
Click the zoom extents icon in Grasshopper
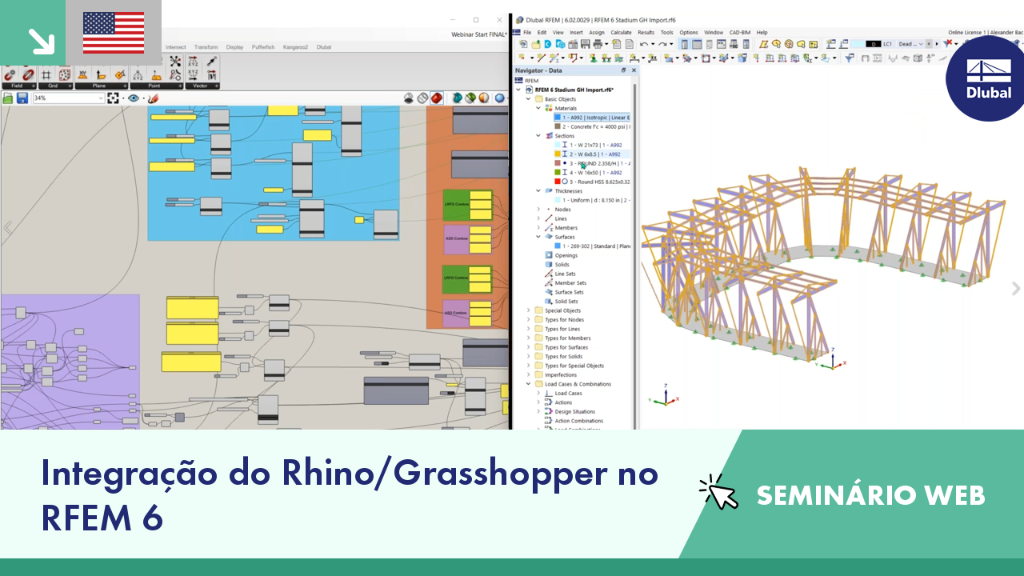point(114,98)
